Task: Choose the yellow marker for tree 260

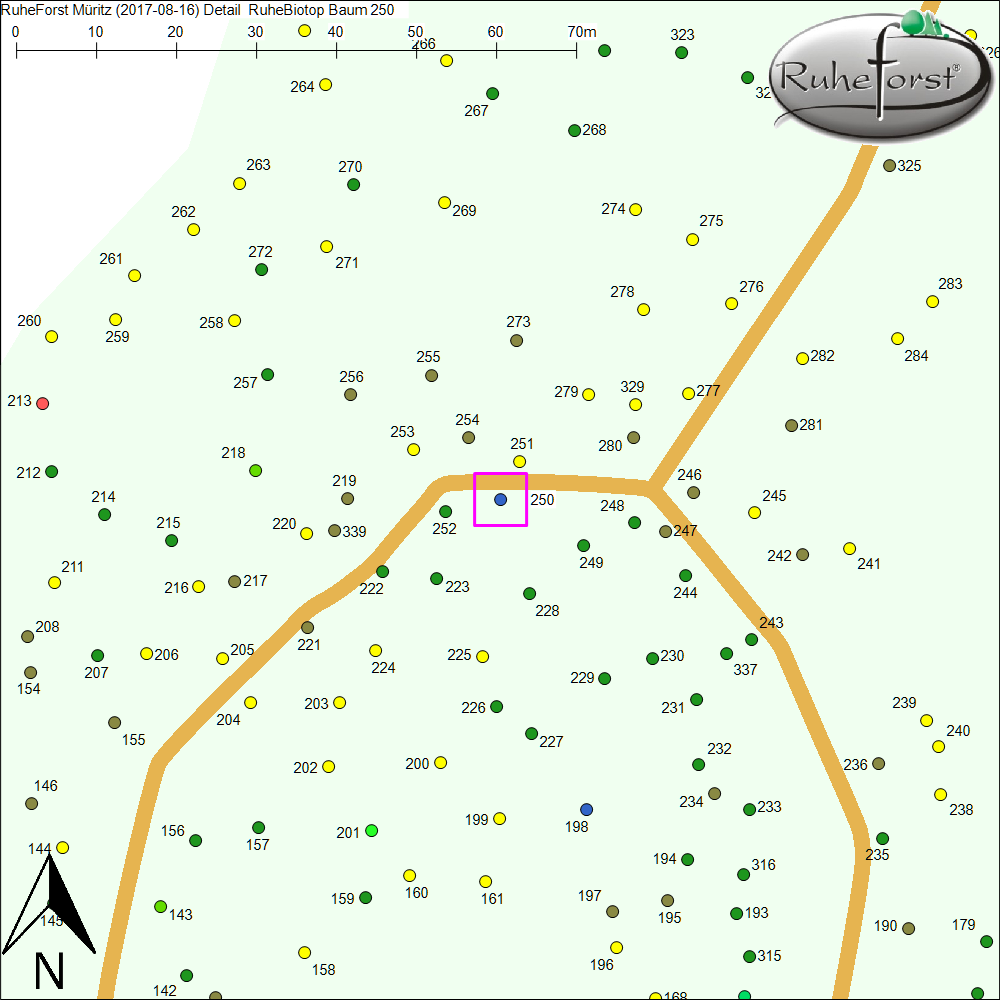Action: (51, 337)
